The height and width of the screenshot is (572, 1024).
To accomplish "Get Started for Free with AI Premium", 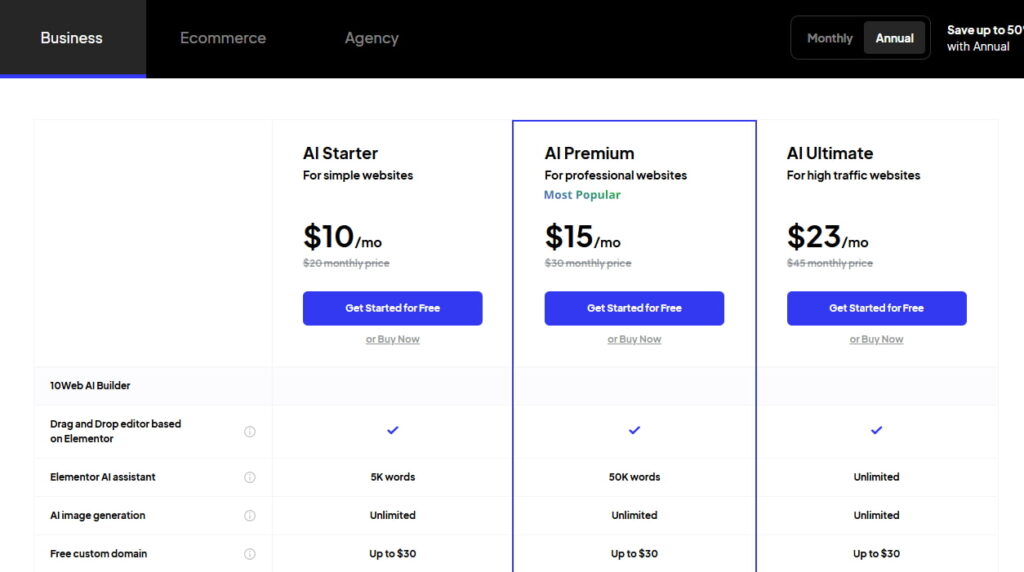I will (634, 308).
